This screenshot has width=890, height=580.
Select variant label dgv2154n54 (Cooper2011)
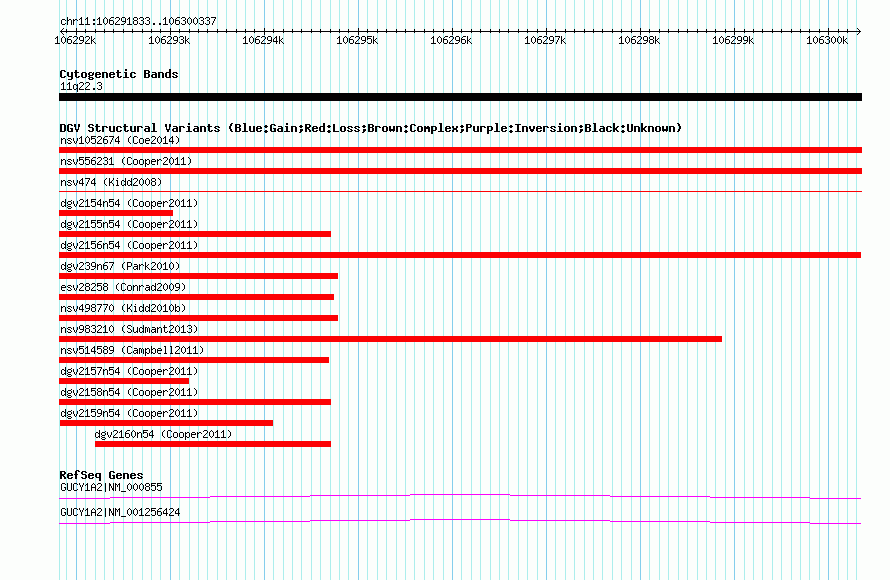coord(129,203)
